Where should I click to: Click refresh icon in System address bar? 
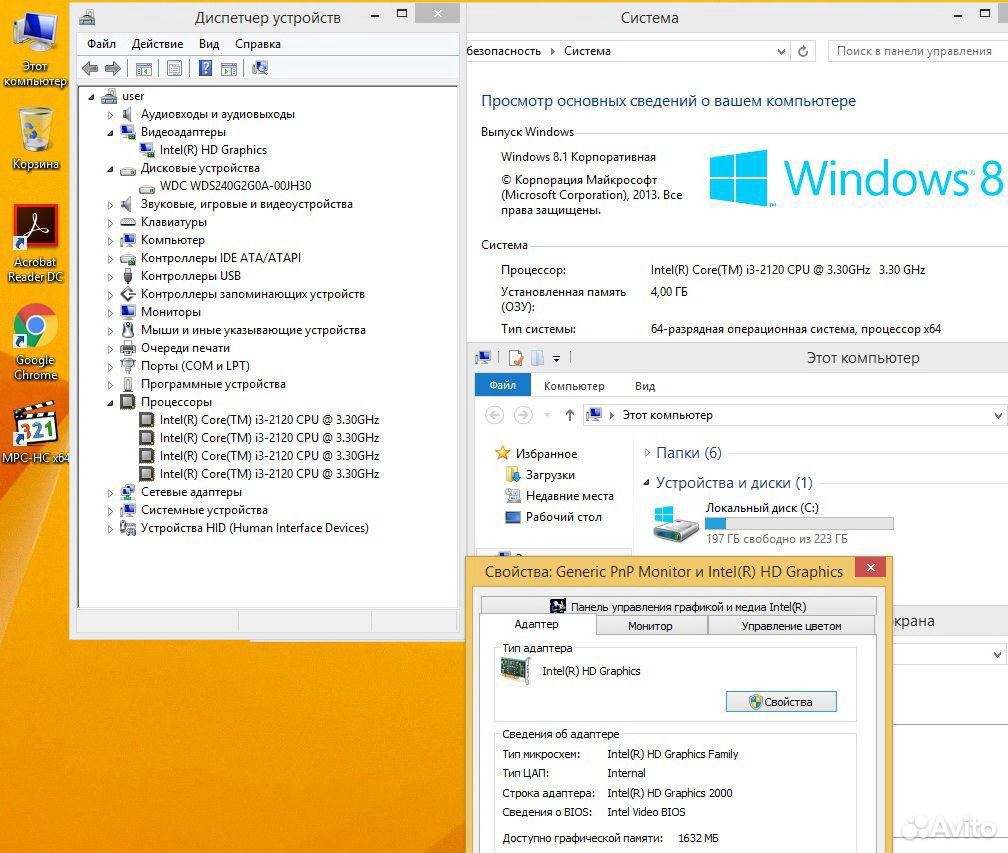coord(803,51)
